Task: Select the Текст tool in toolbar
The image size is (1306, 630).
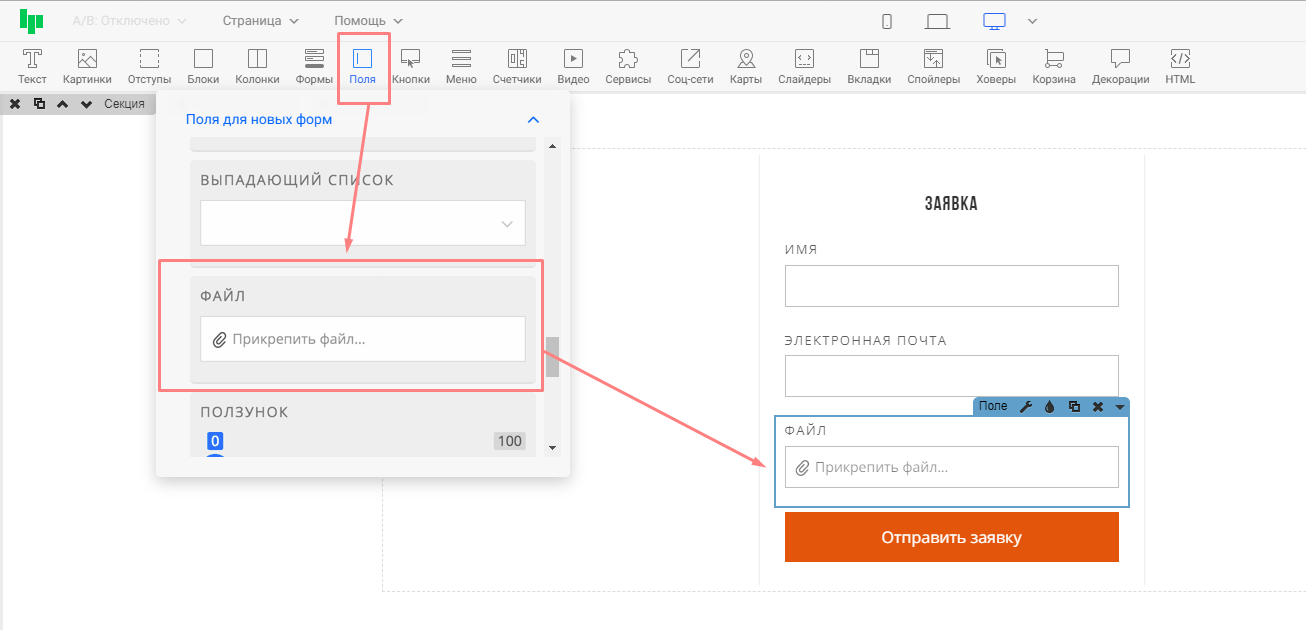Action: tap(32, 66)
